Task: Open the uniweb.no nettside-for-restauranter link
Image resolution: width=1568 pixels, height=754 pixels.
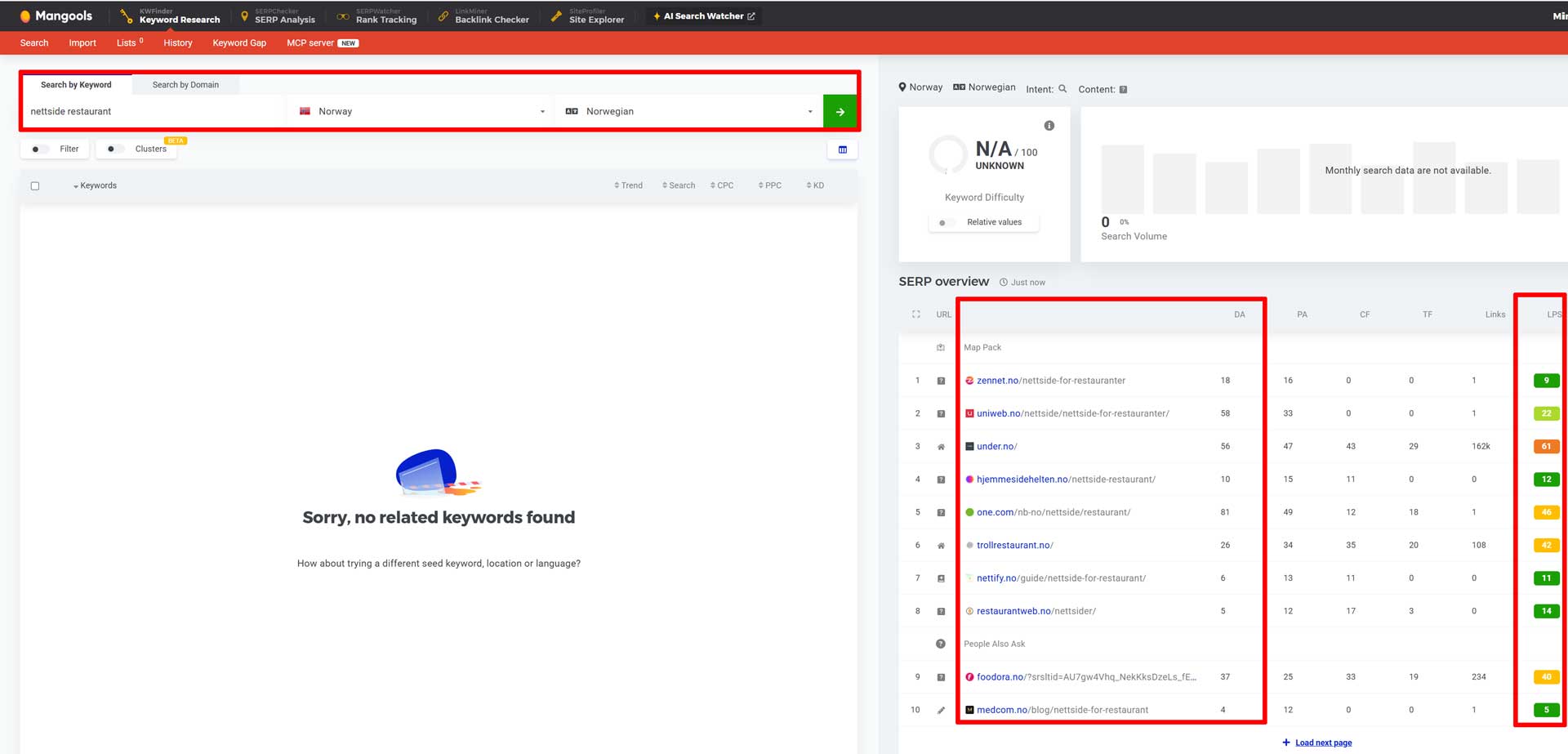Action: pos(1073,413)
